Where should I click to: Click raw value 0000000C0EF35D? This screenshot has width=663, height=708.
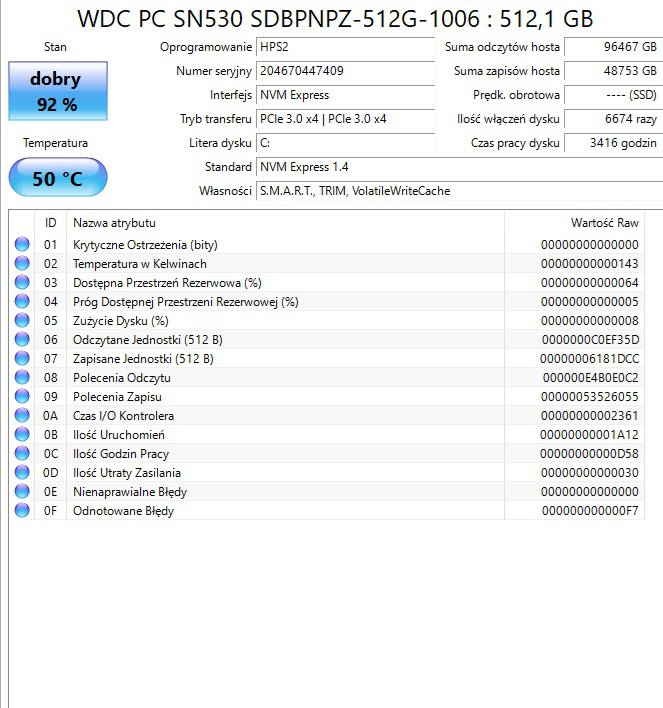[590, 340]
